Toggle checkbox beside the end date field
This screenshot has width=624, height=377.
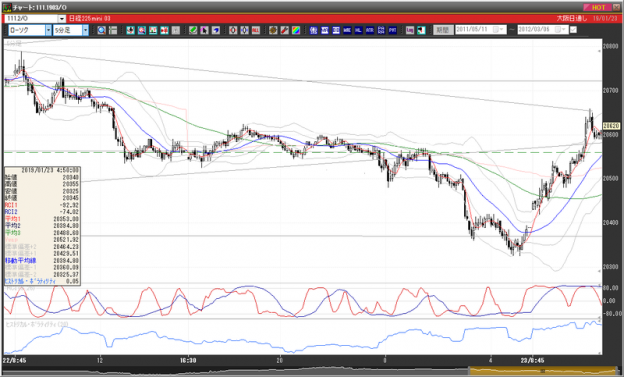(x=573, y=30)
